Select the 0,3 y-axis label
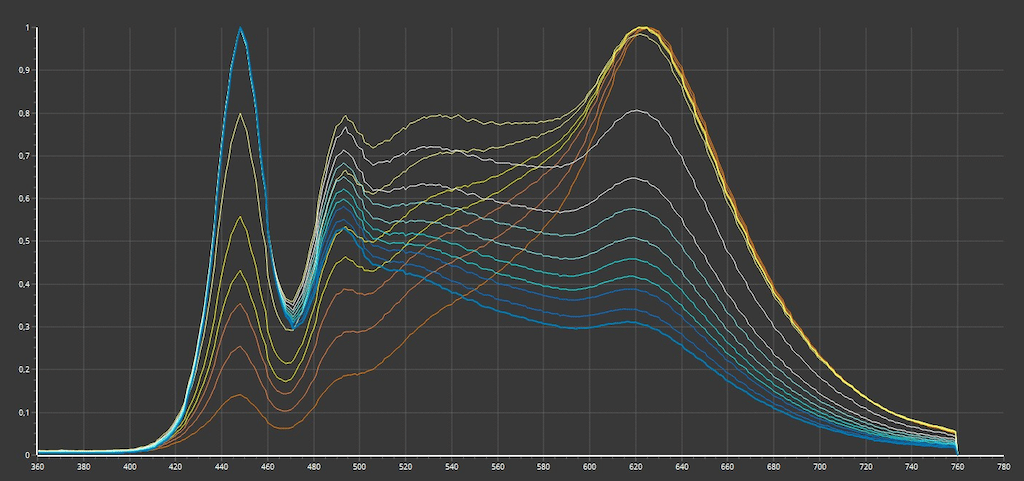Viewport: 1024px width, 481px height. click(x=24, y=327)
